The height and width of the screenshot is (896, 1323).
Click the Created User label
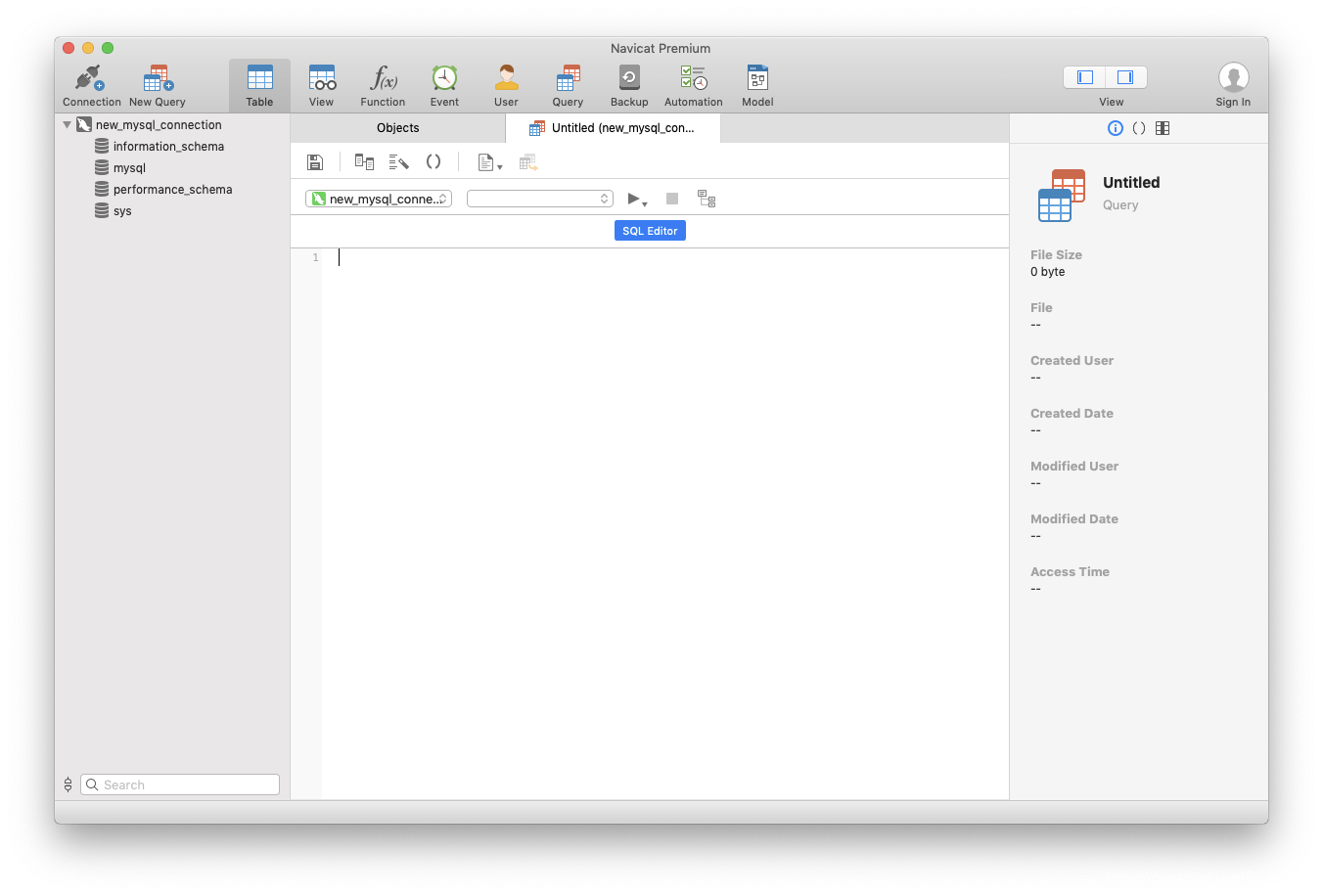[1072, 361]
